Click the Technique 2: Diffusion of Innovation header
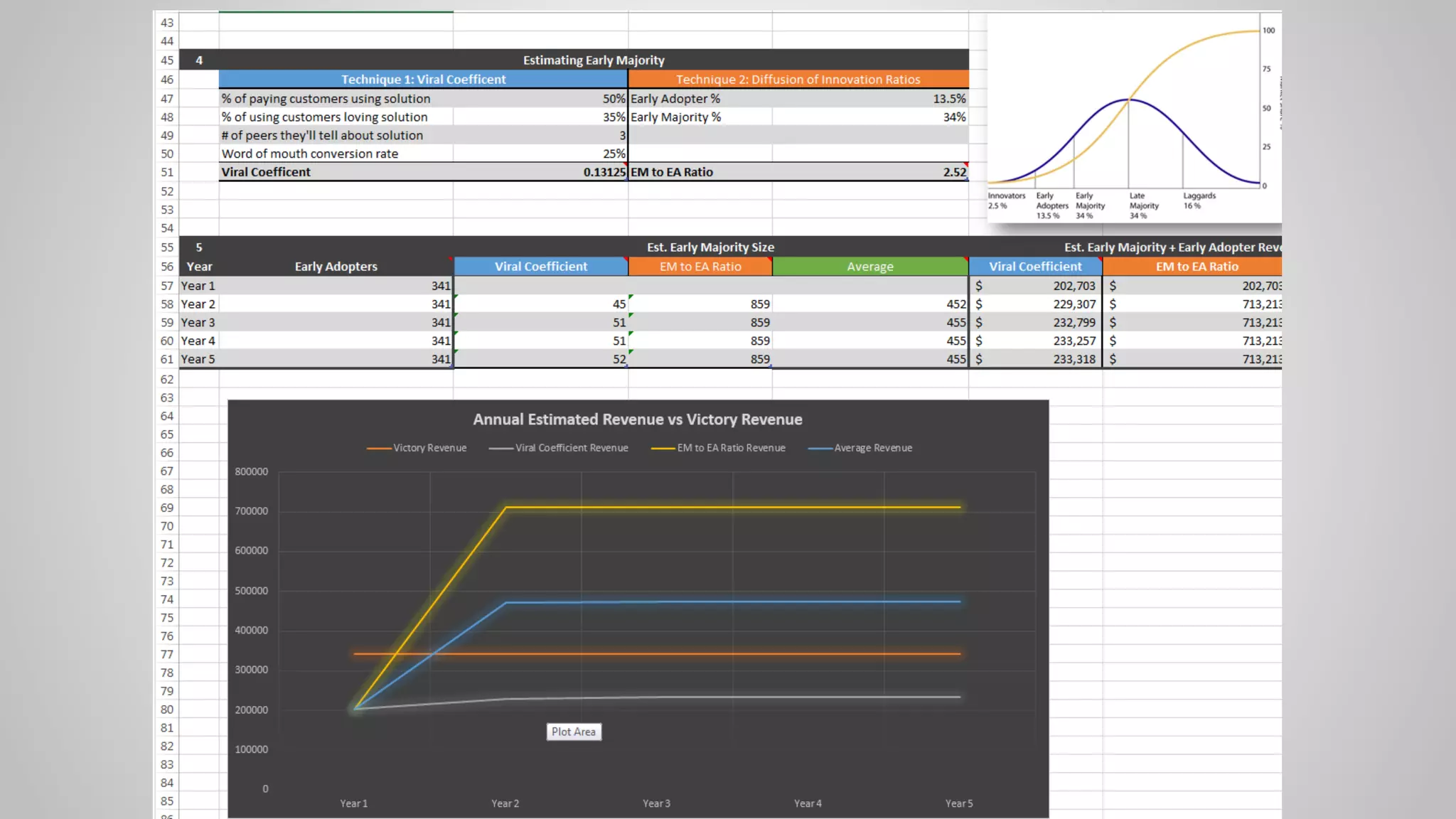The height and width of the screenshot is (819, 1456). [x=798, y=80]
